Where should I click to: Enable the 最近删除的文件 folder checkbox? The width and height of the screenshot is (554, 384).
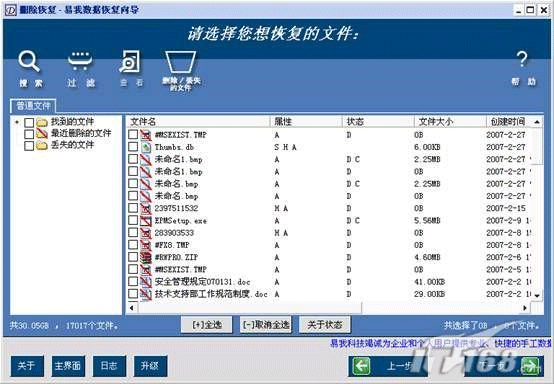tap(29, 134)
